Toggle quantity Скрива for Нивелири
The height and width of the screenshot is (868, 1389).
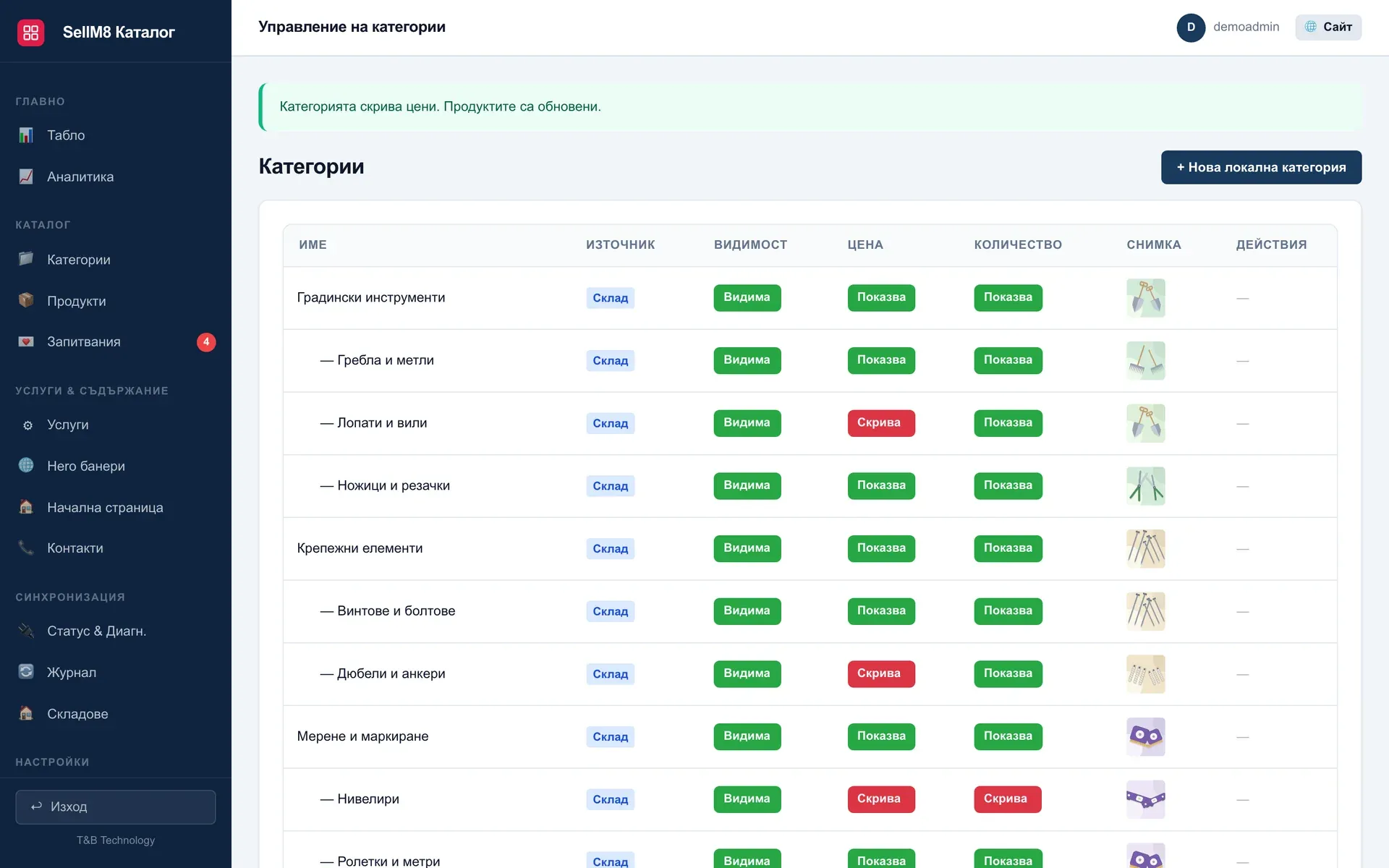1007,799
